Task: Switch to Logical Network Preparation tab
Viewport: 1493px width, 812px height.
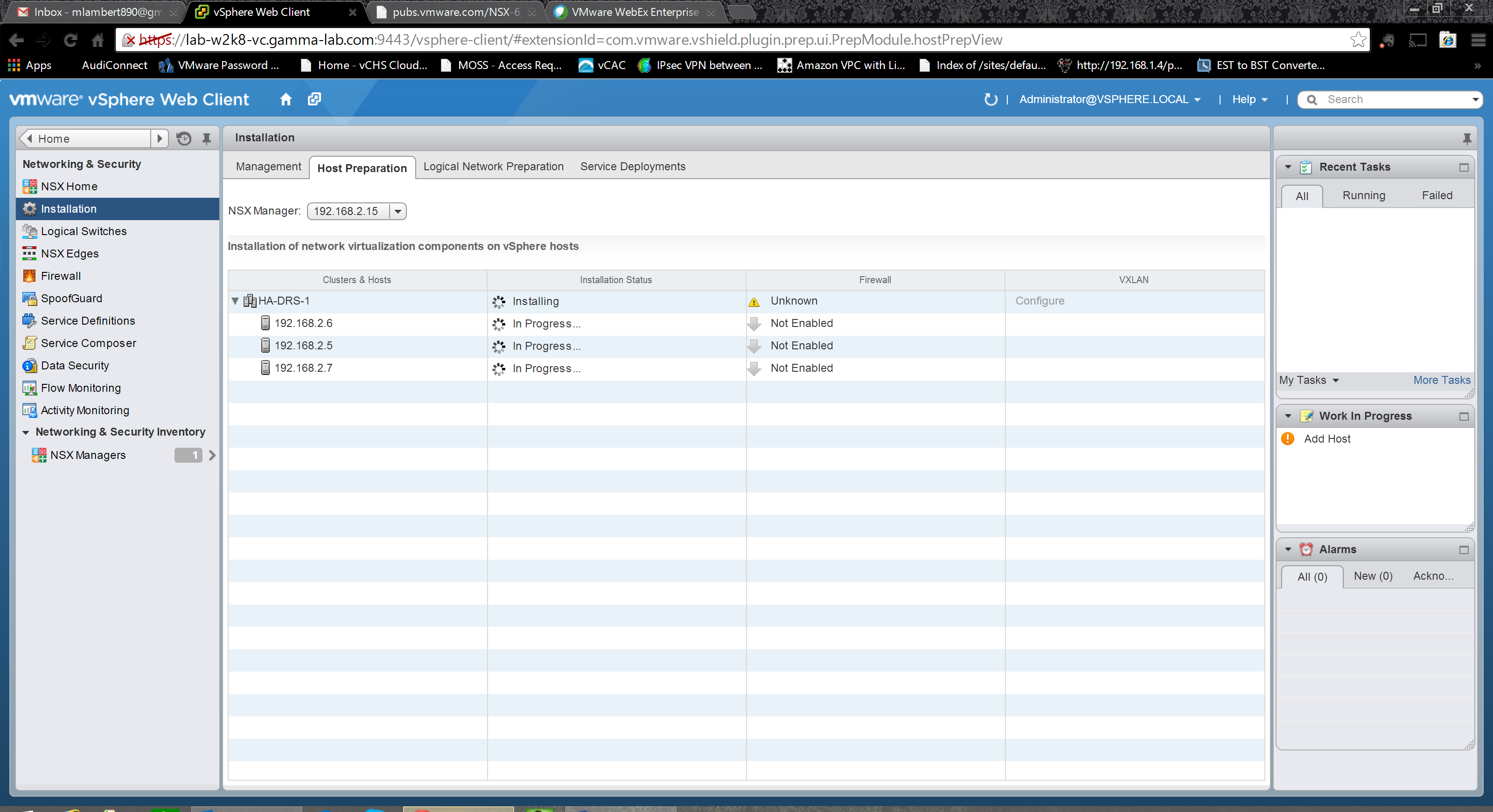Action: 493,166
